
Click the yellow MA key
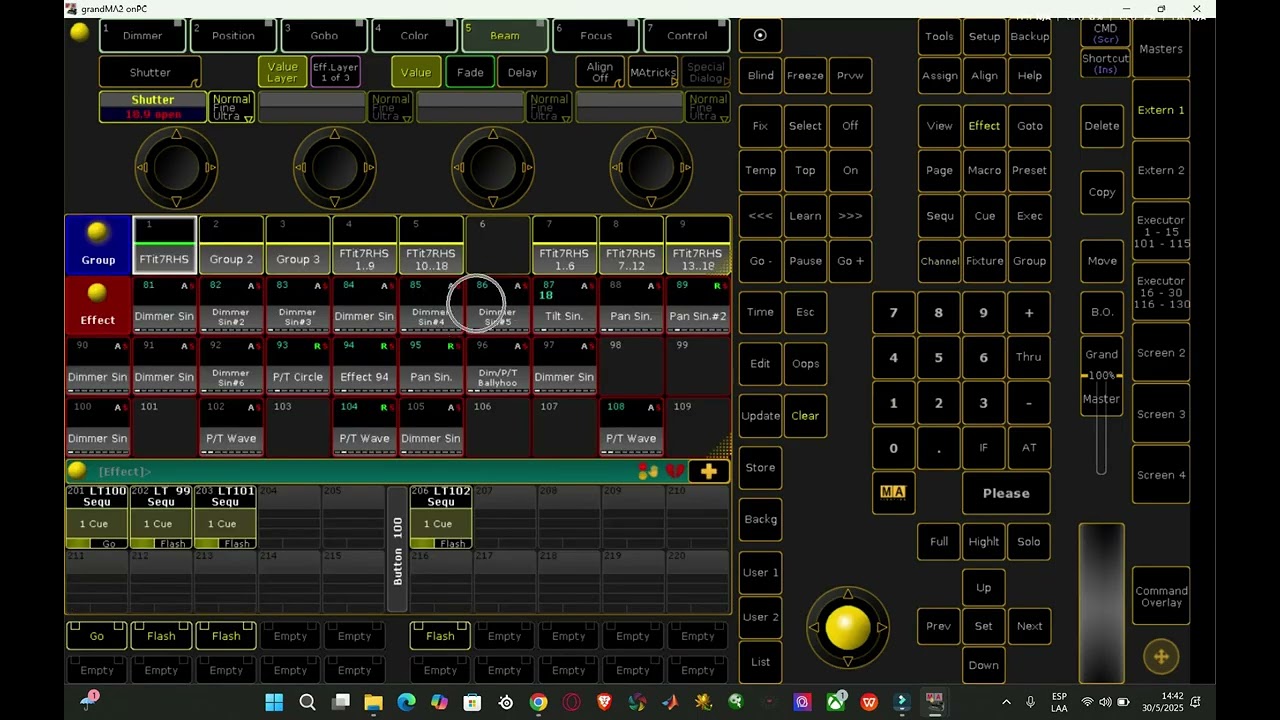click(892, 492)
